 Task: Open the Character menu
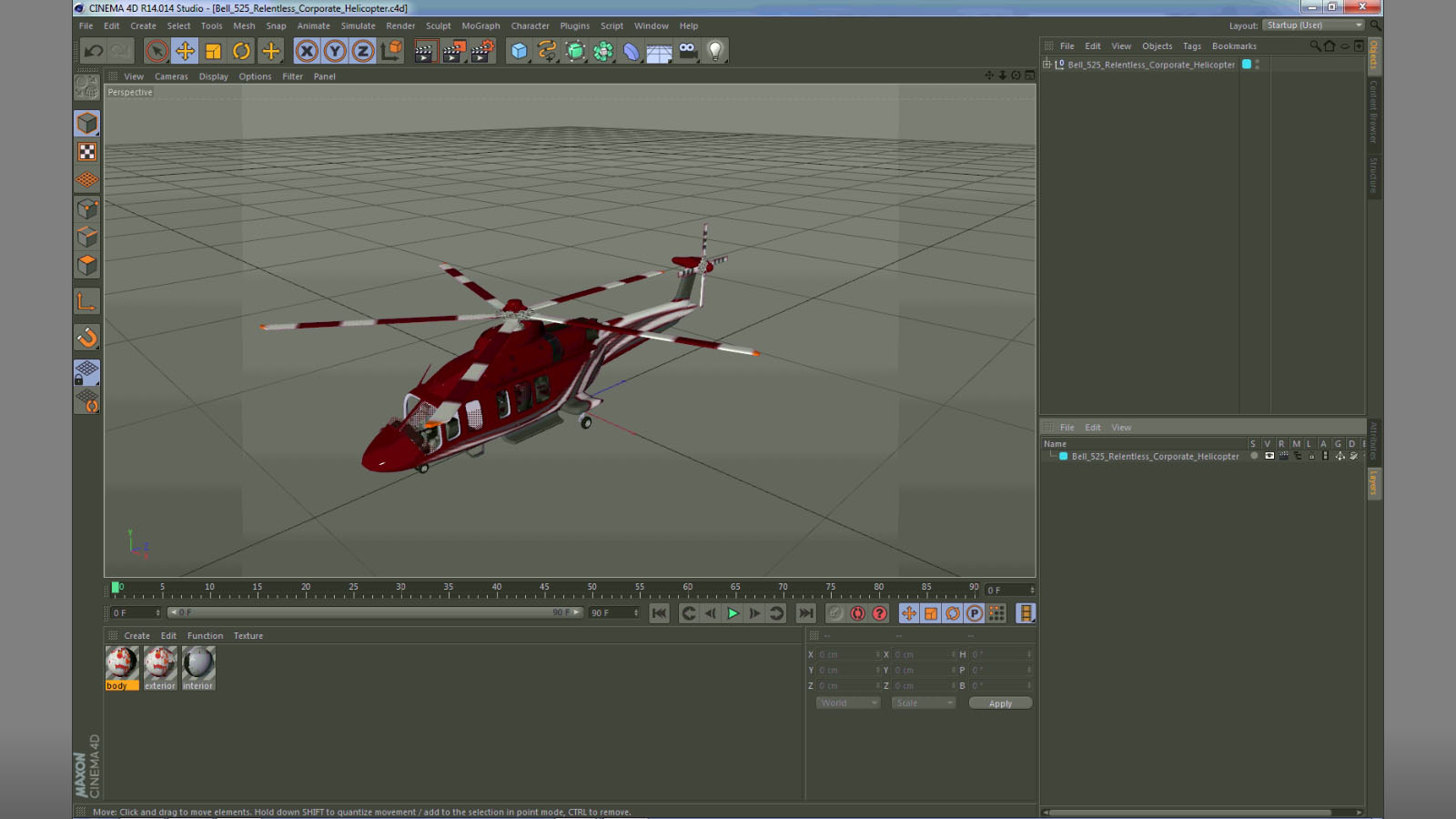click(530, 25)
